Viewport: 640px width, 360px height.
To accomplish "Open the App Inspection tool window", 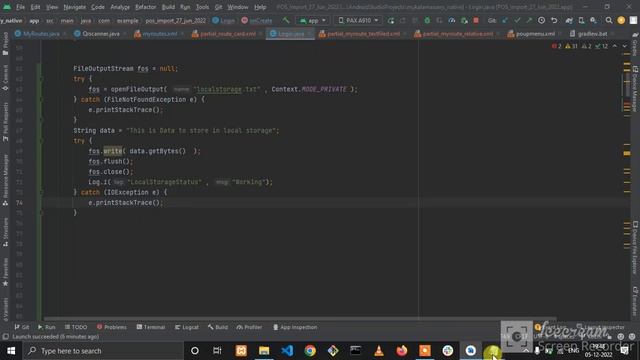I will pyautogui.click(x=295, y=327).
